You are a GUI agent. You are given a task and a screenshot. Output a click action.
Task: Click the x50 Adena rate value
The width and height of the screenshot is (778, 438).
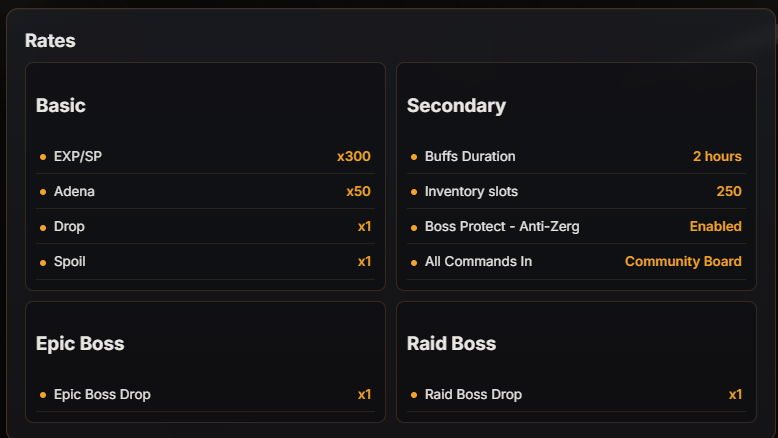[358, 191]
